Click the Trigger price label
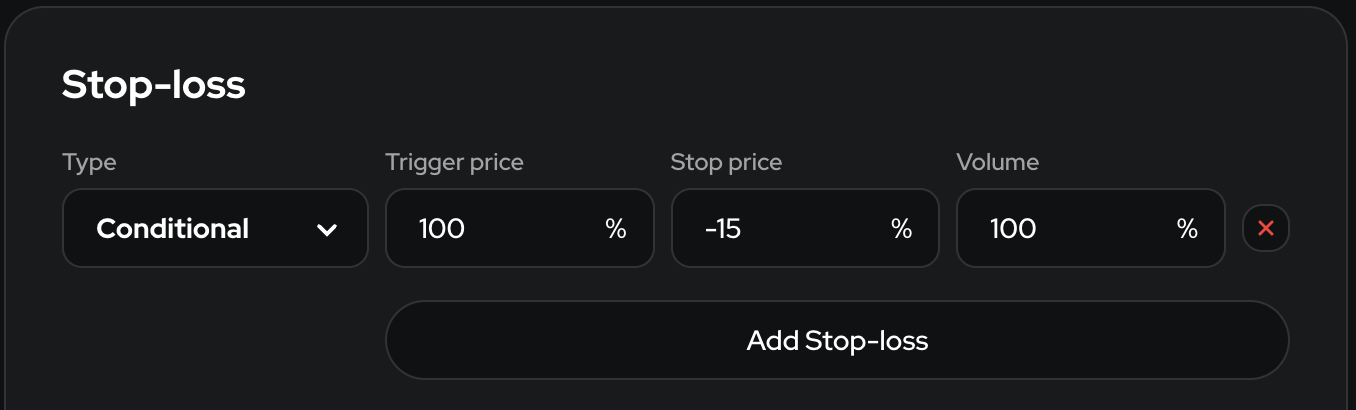 pyautogui.click(x=454, y=162)
